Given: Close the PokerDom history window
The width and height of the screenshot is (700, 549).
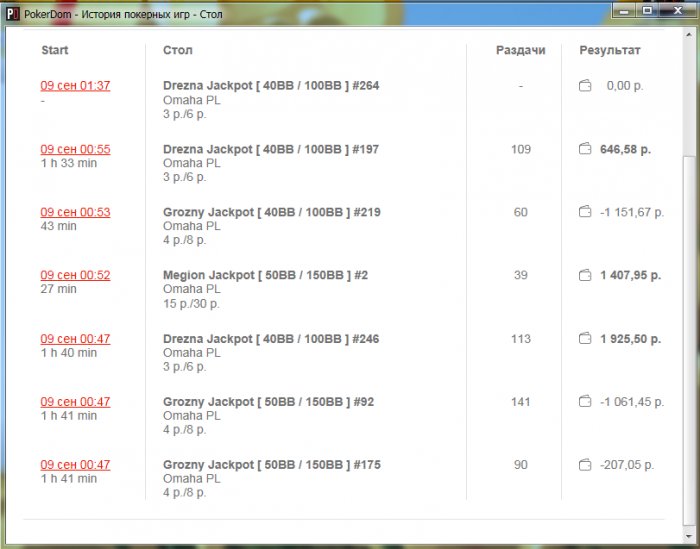Looking at the screenshot, I should pos(678,10).
